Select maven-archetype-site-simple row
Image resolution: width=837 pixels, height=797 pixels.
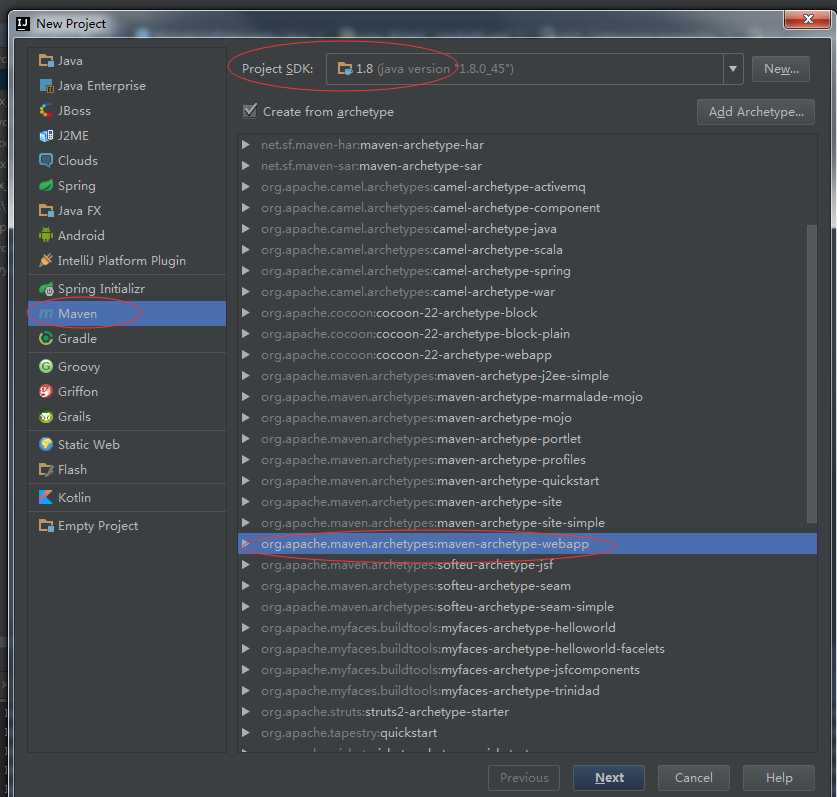[x=527, y=523]
